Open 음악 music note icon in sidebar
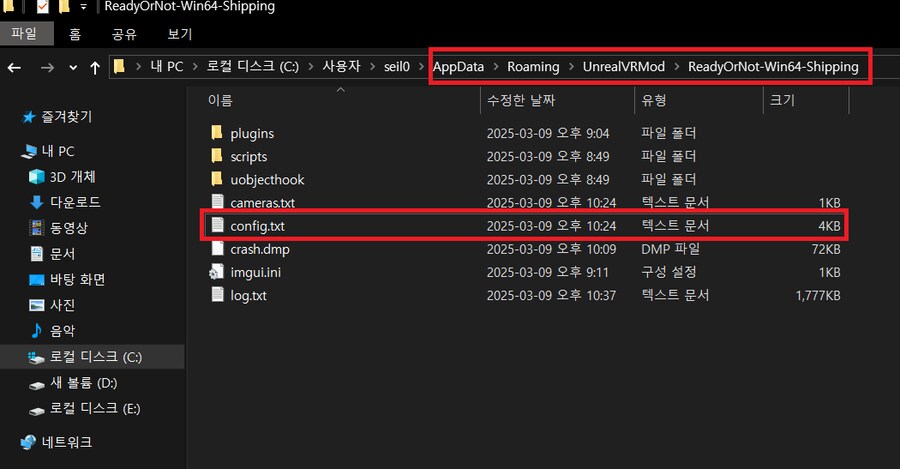 36,330
